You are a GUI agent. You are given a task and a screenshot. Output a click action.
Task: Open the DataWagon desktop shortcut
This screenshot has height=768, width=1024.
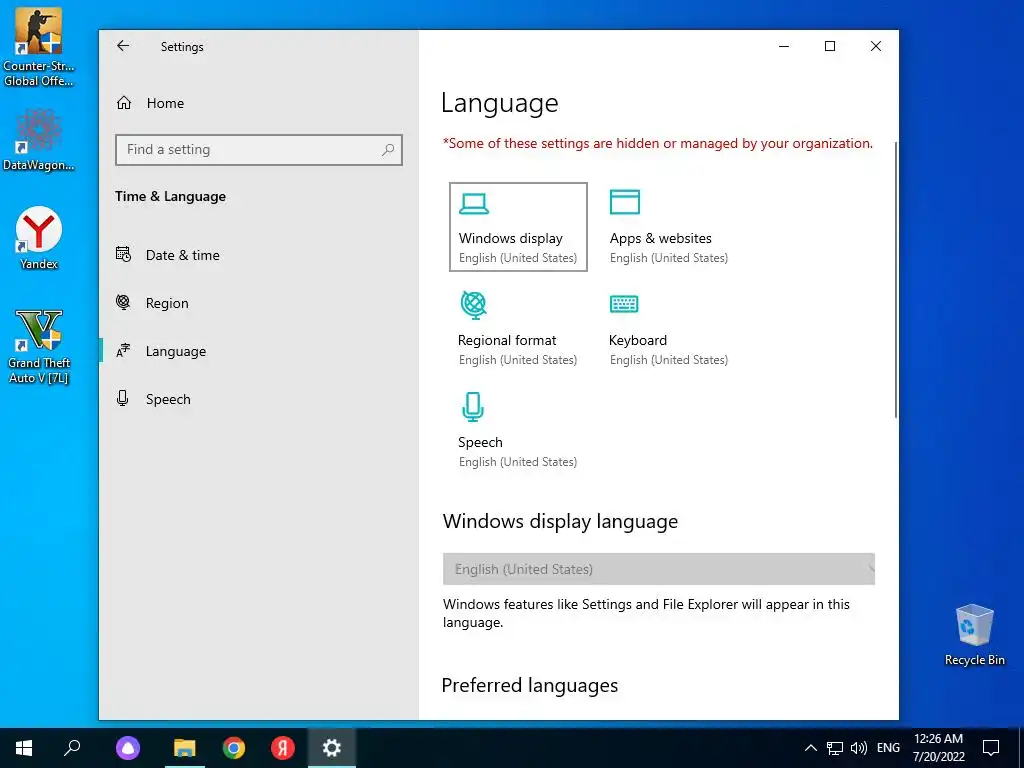point(39,139)
